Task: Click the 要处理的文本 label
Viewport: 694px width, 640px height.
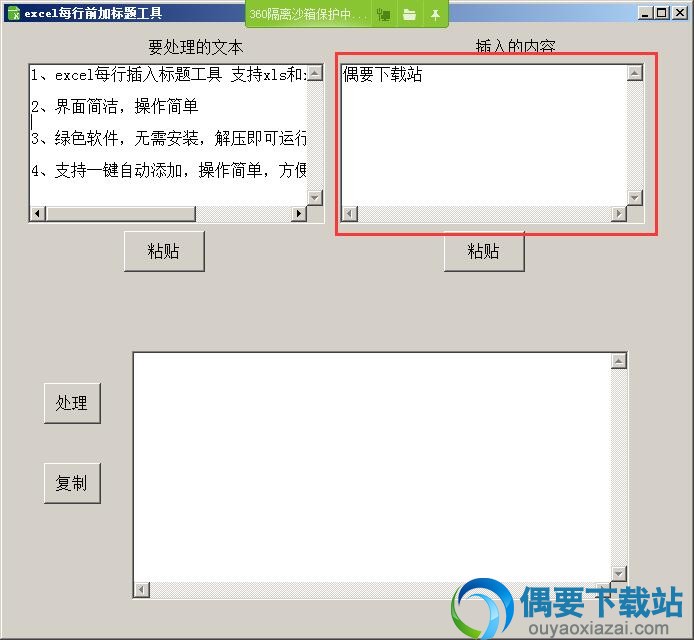Action: pos(196,47)
